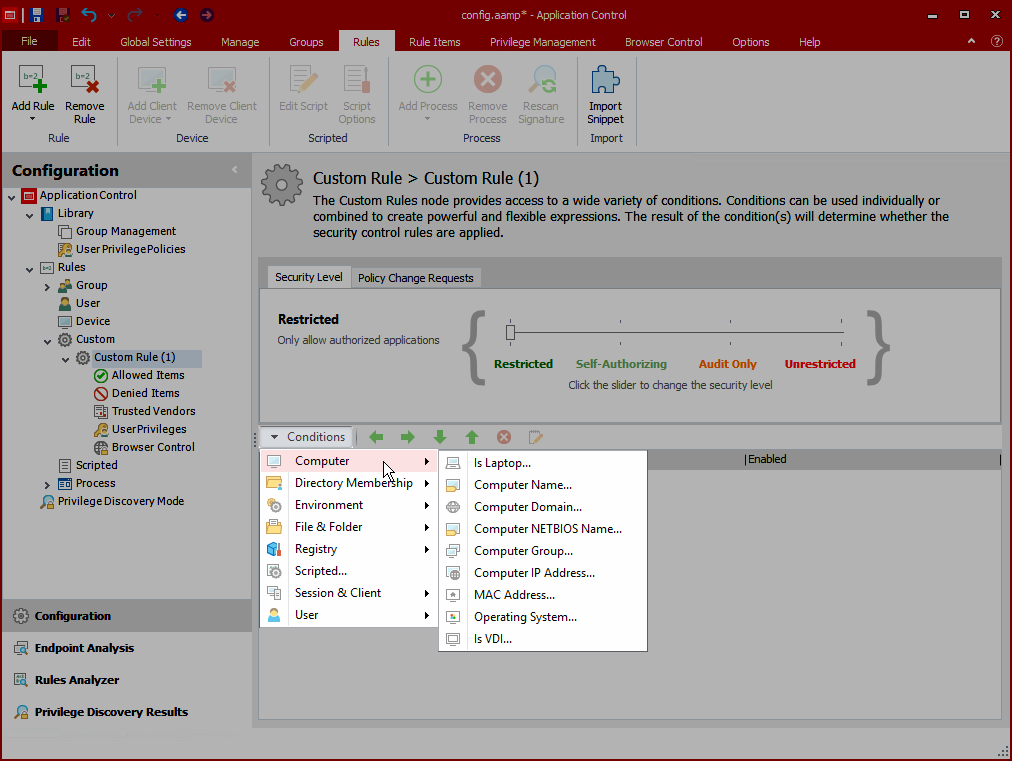Click the Undo arrow in title bar
This screenshot has width=1012, height=761.
[x=89, y=15]
